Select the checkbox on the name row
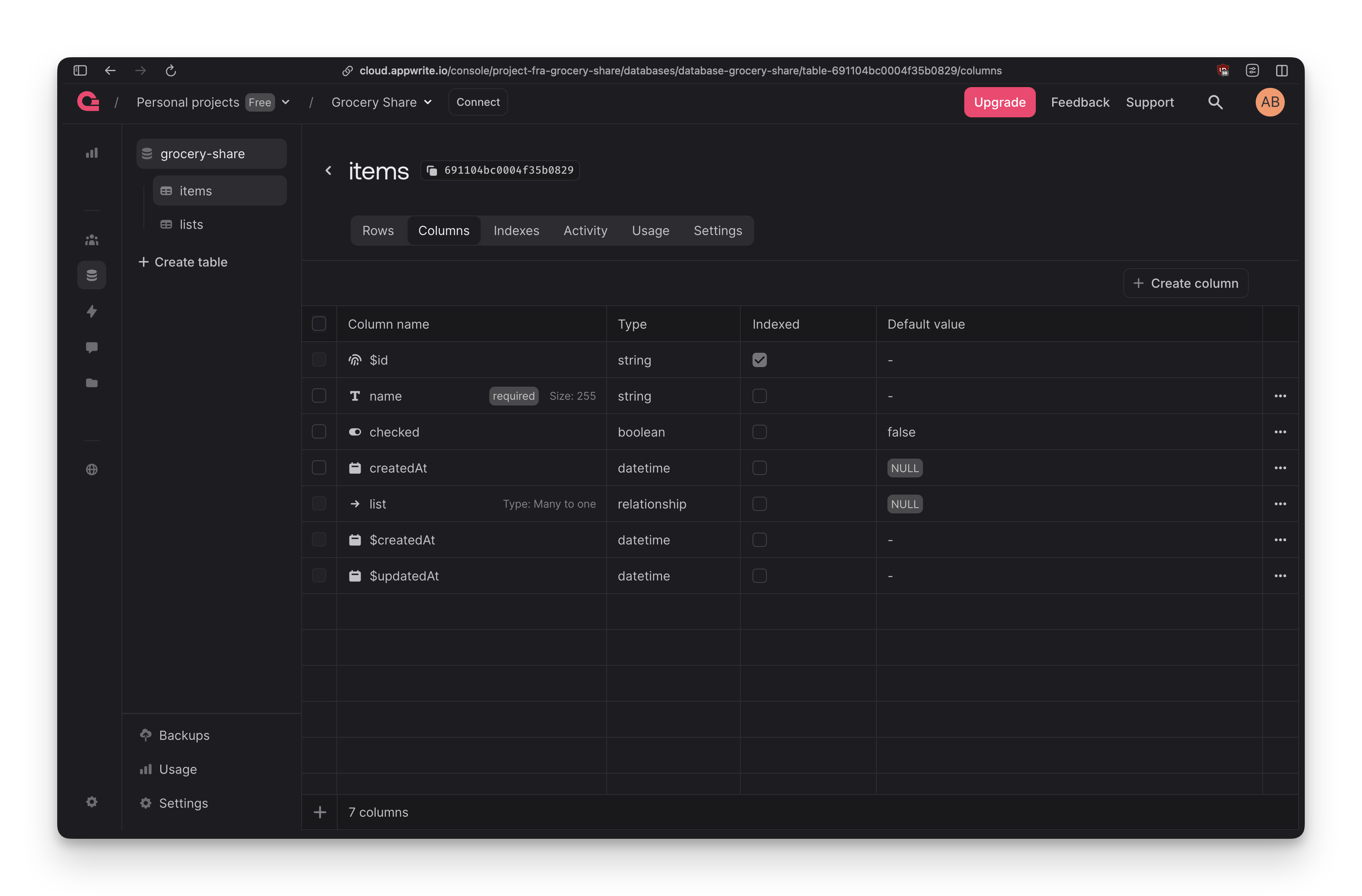This screenshot has width=1362, height=896. tap(319, 395)
